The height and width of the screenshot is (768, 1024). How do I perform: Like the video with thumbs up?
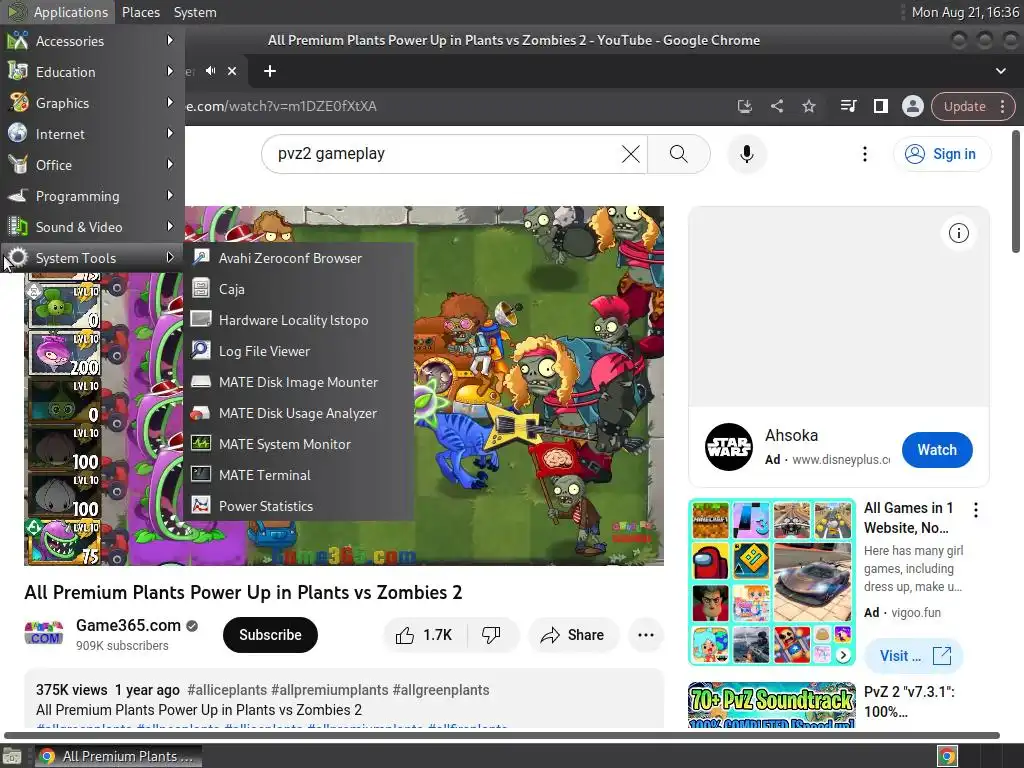click(424, 635)
